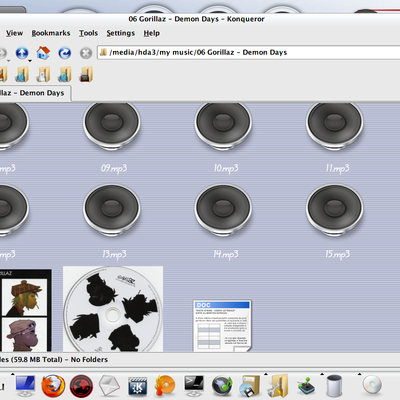
Task: Expand the arrow above the trash can icon
Action: click(322, 374)
